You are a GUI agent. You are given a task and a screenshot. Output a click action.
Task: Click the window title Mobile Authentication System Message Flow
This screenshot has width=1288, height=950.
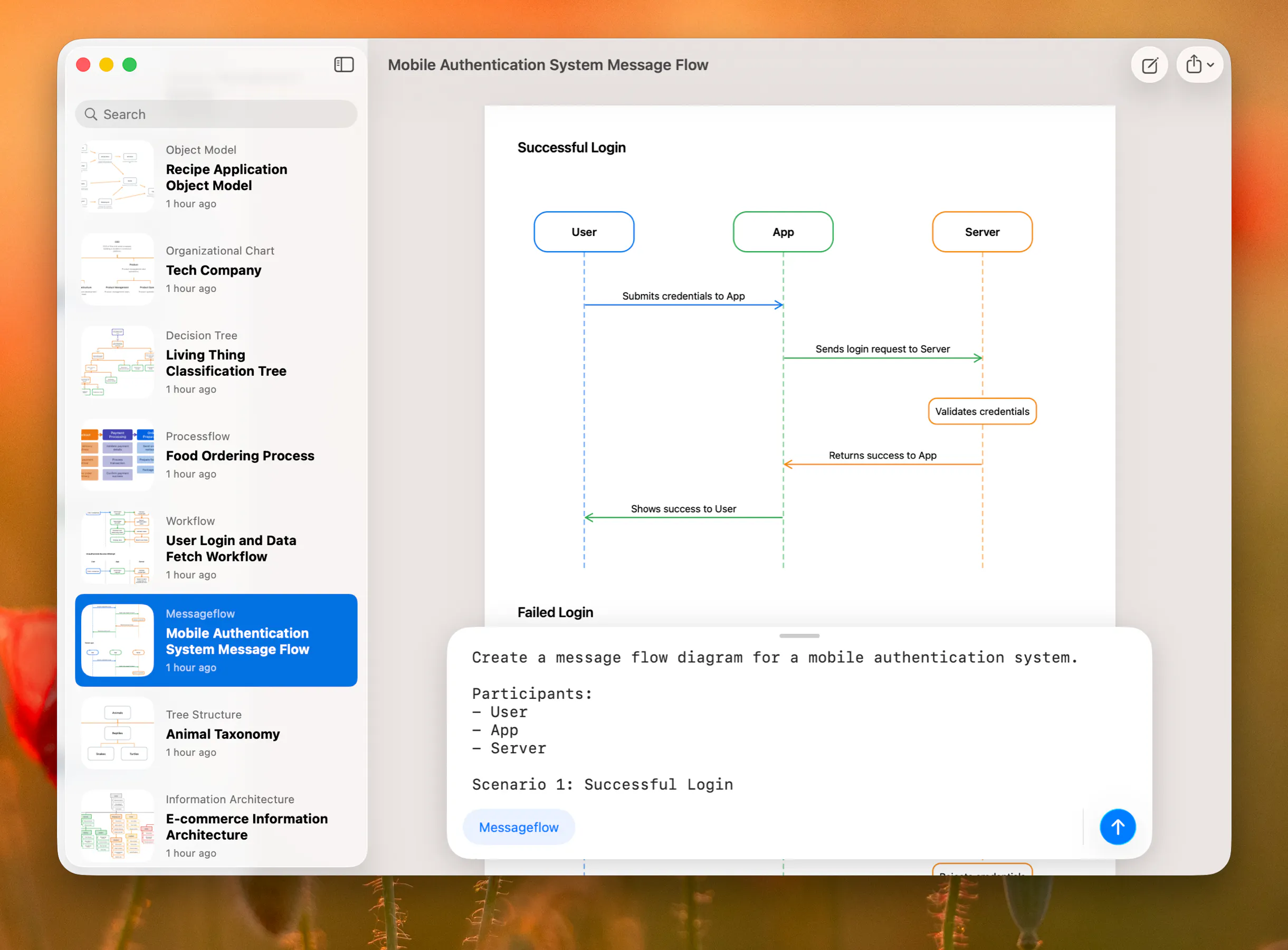pos(548,65)
